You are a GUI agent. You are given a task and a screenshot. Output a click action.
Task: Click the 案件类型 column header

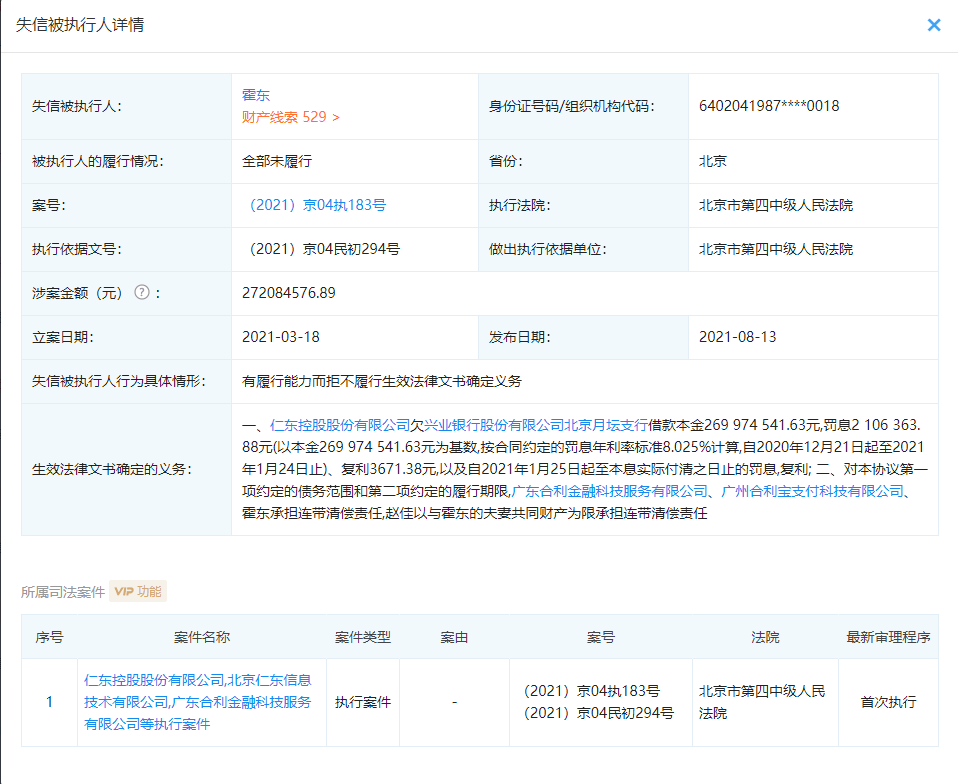tap(362, 637)
